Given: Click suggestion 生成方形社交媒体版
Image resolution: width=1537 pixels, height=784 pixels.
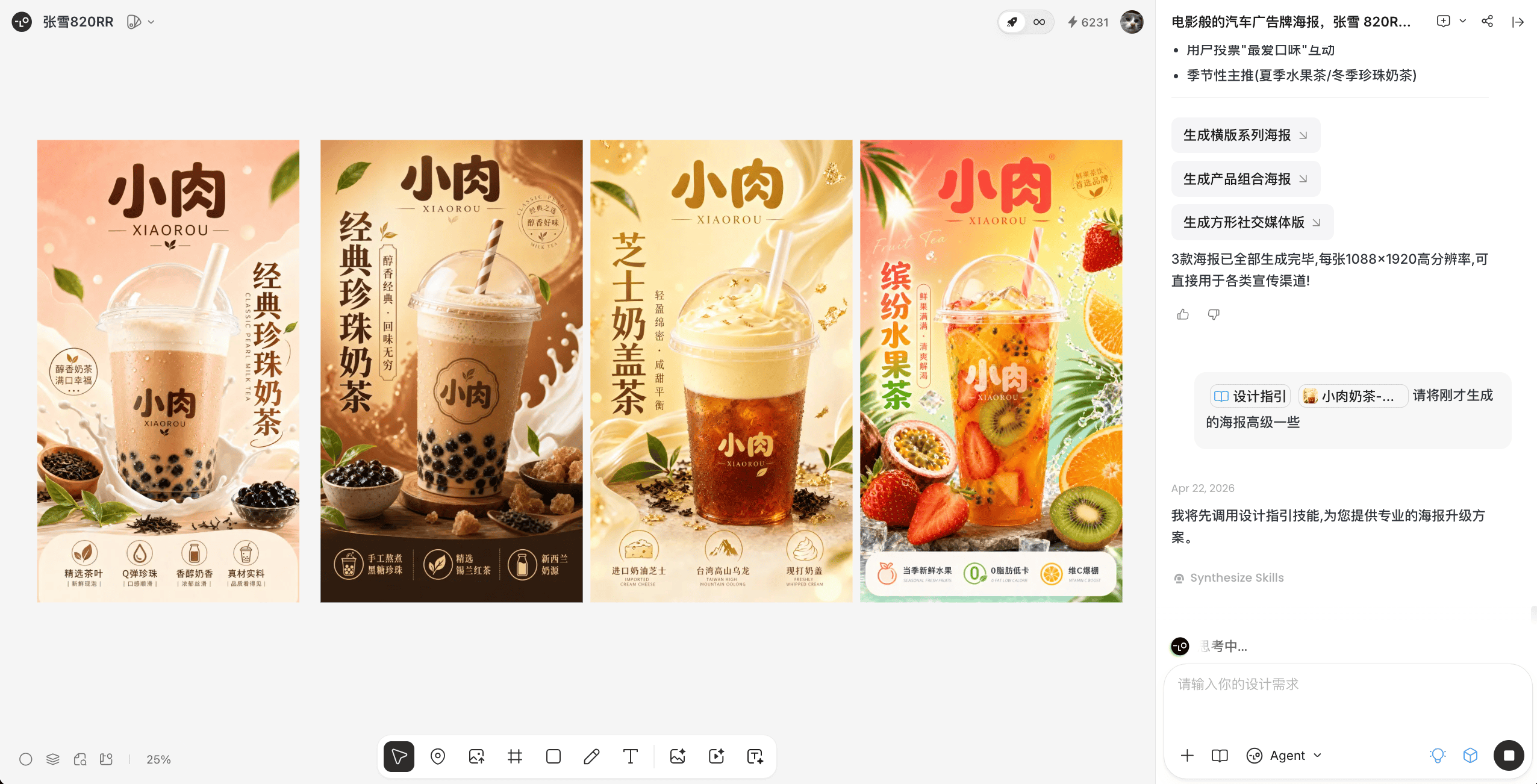Looking at the screenshot, I should pyautogui.click(x=1252, y=222).
